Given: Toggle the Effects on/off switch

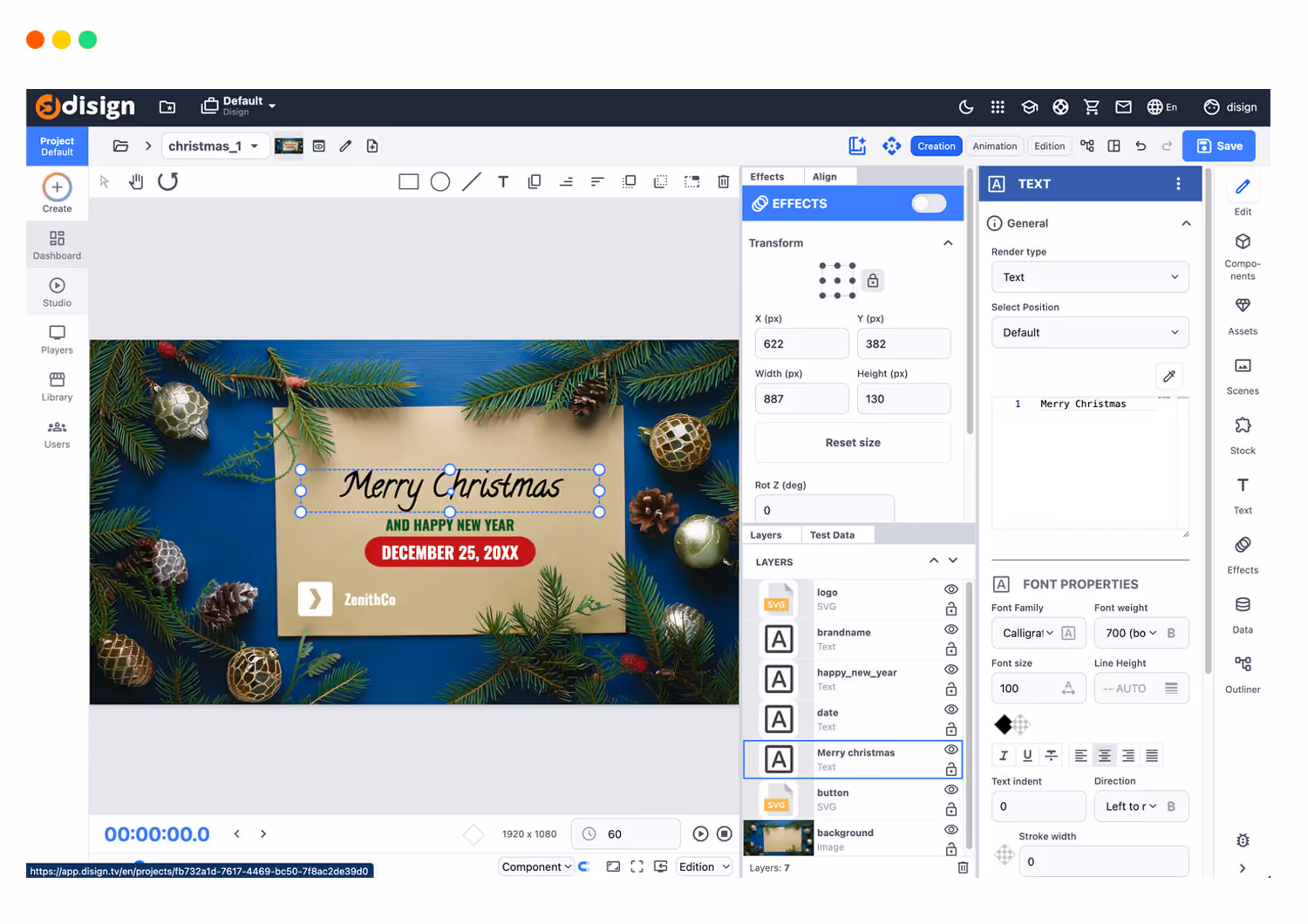Looking at the screenshot, I should 929,203.
